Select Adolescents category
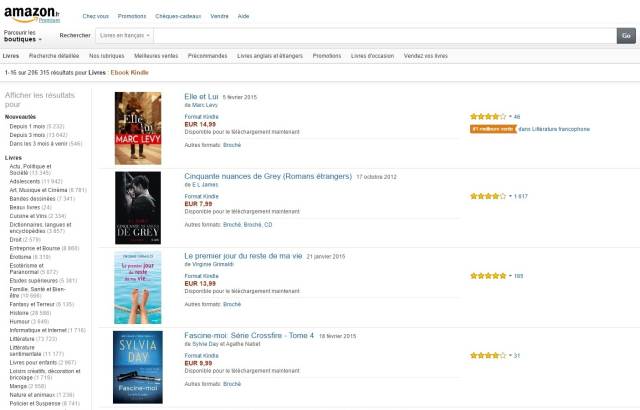640x410 pixels. 36,182
